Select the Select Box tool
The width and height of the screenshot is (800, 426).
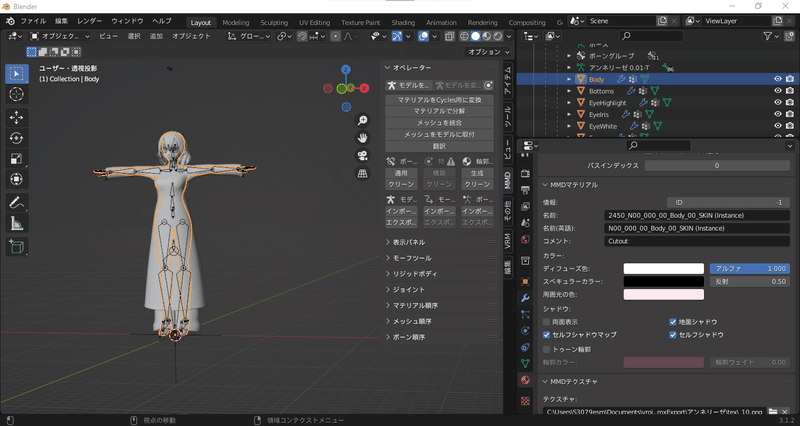[16, 74]
